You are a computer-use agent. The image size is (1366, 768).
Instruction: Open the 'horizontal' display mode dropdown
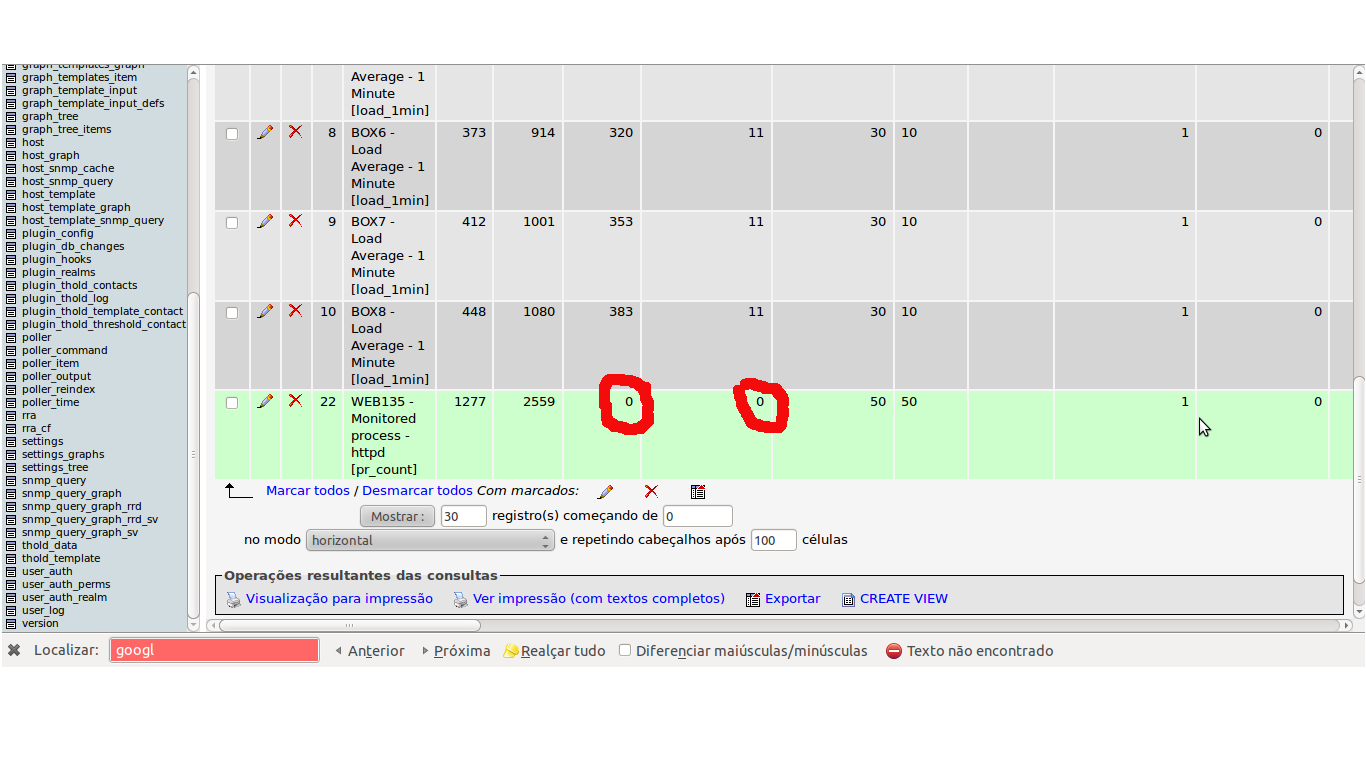click(430, 540)
